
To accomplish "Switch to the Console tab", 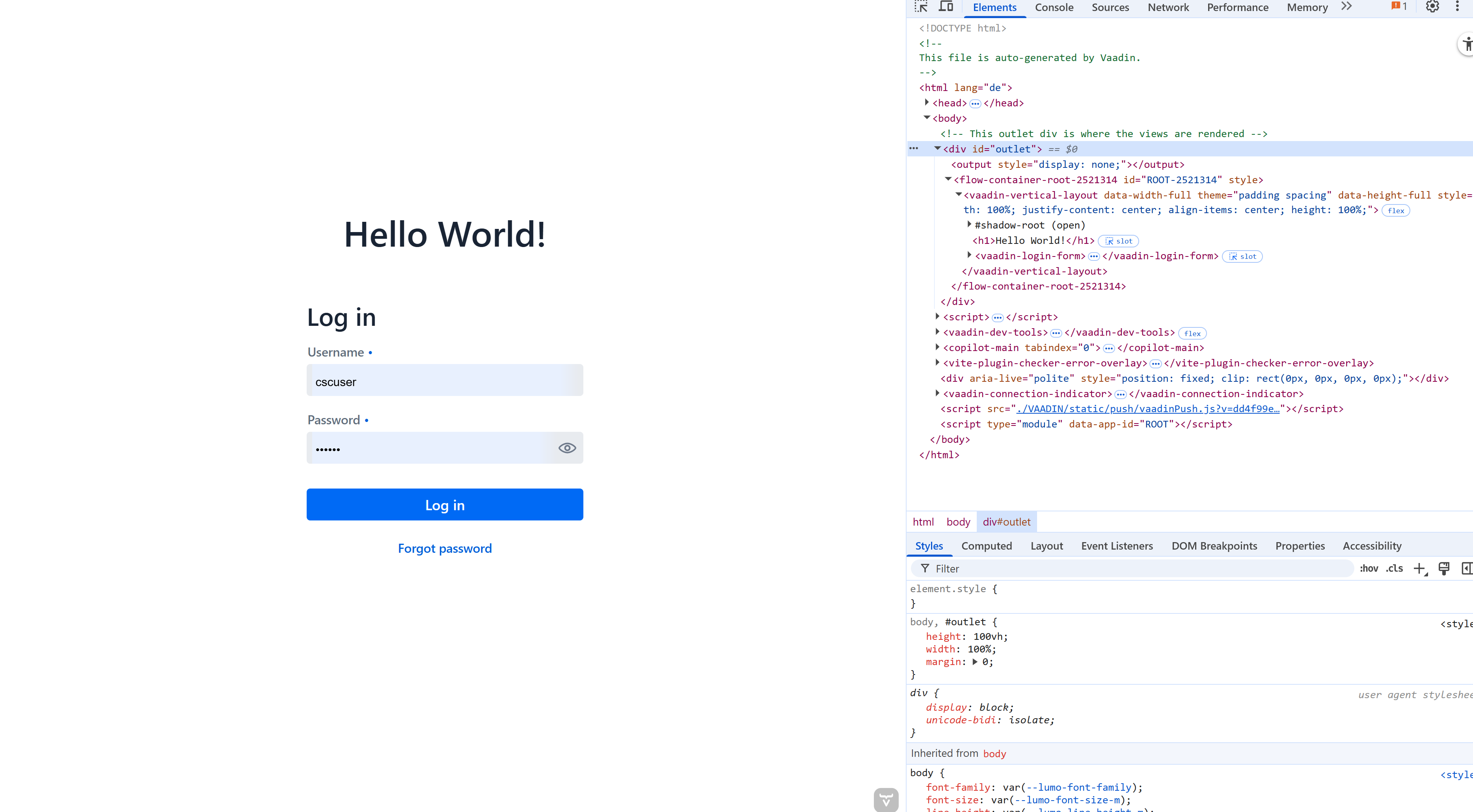I will coord(1054,7).
